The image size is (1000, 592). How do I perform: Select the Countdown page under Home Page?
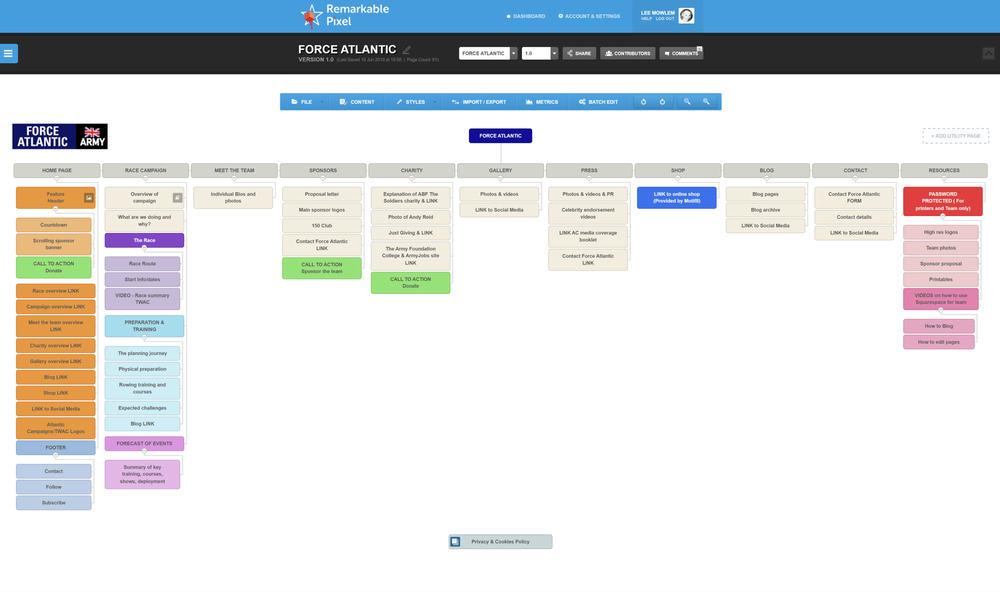click(54, 225)
